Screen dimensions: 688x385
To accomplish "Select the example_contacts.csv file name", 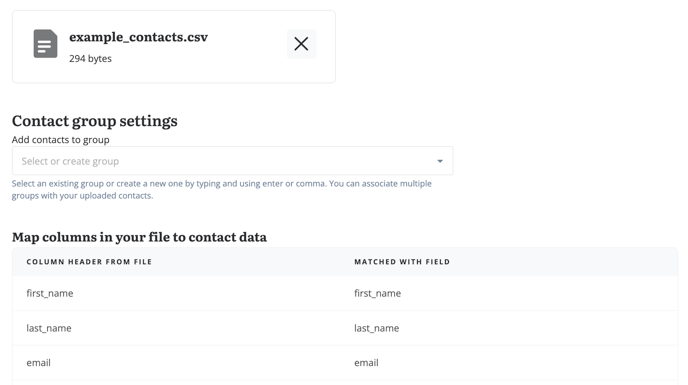I will click(139, 37).
